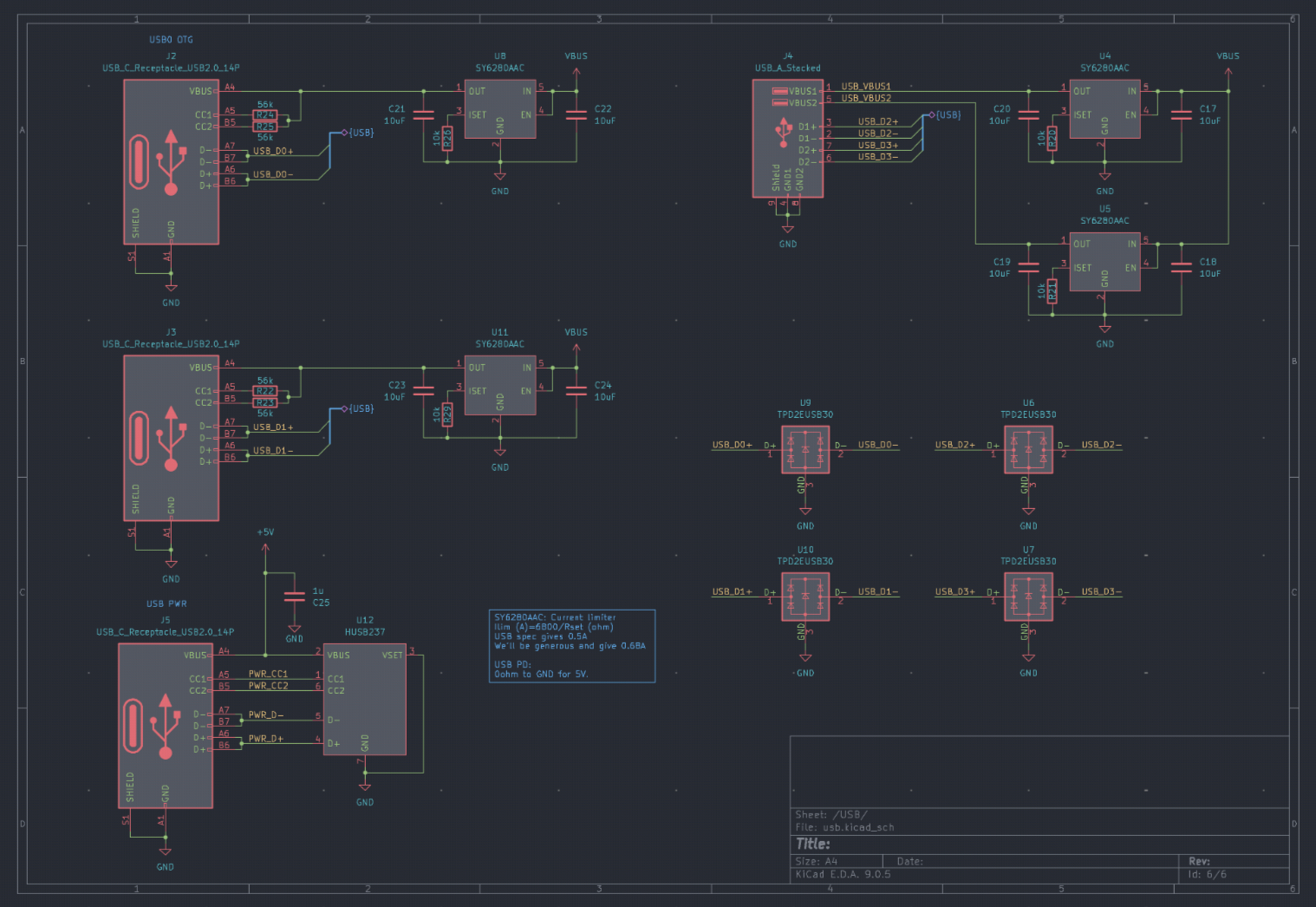
Task: Select the Title field in title block
Action: coord(813,844)
